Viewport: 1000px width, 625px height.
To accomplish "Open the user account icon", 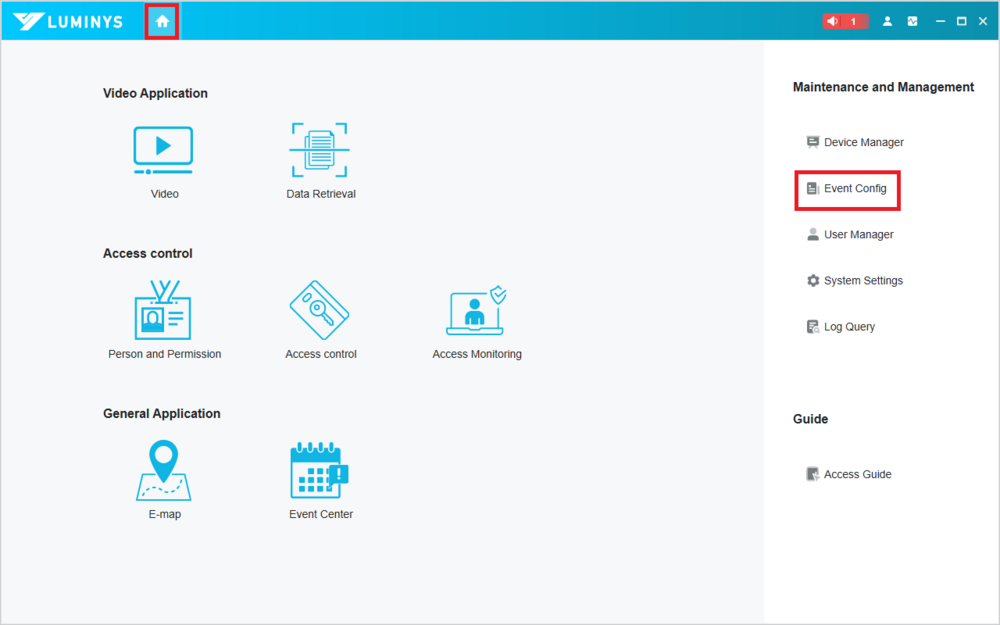I will point(887,21).
